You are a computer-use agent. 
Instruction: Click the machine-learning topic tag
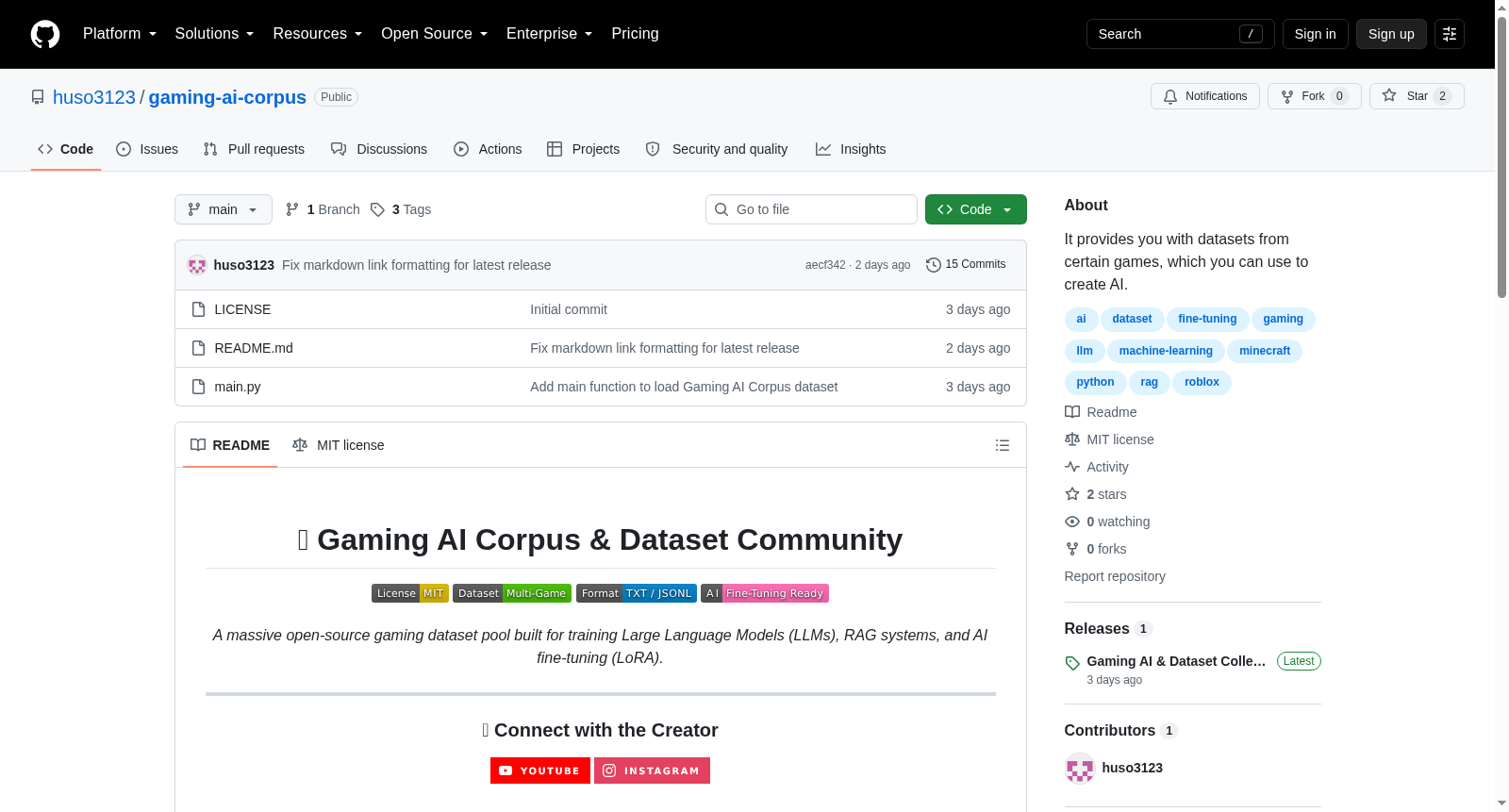pos(1166,351)
